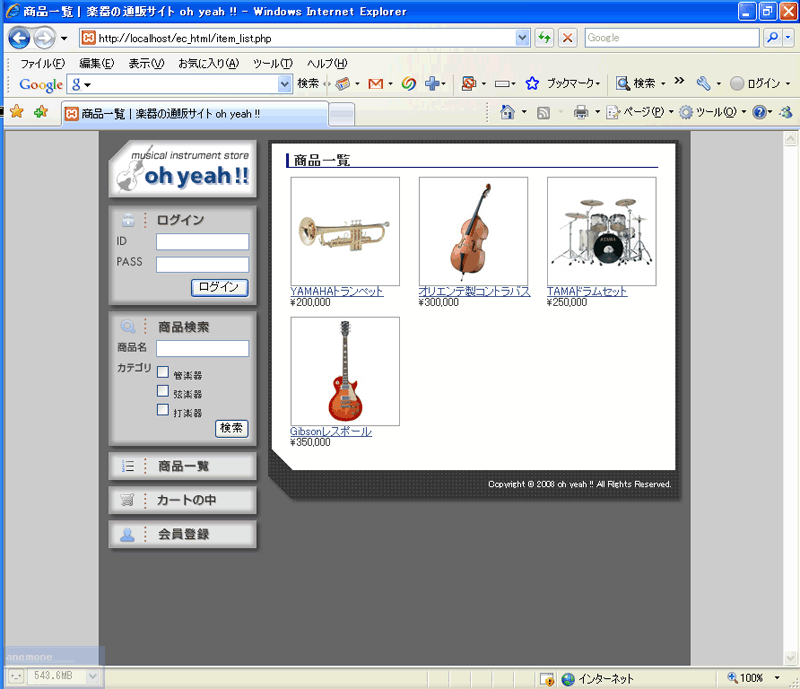Click the 商品検索 magnifier icon in sidebar
Screen dimensions: 800x689
pos(128,326)
